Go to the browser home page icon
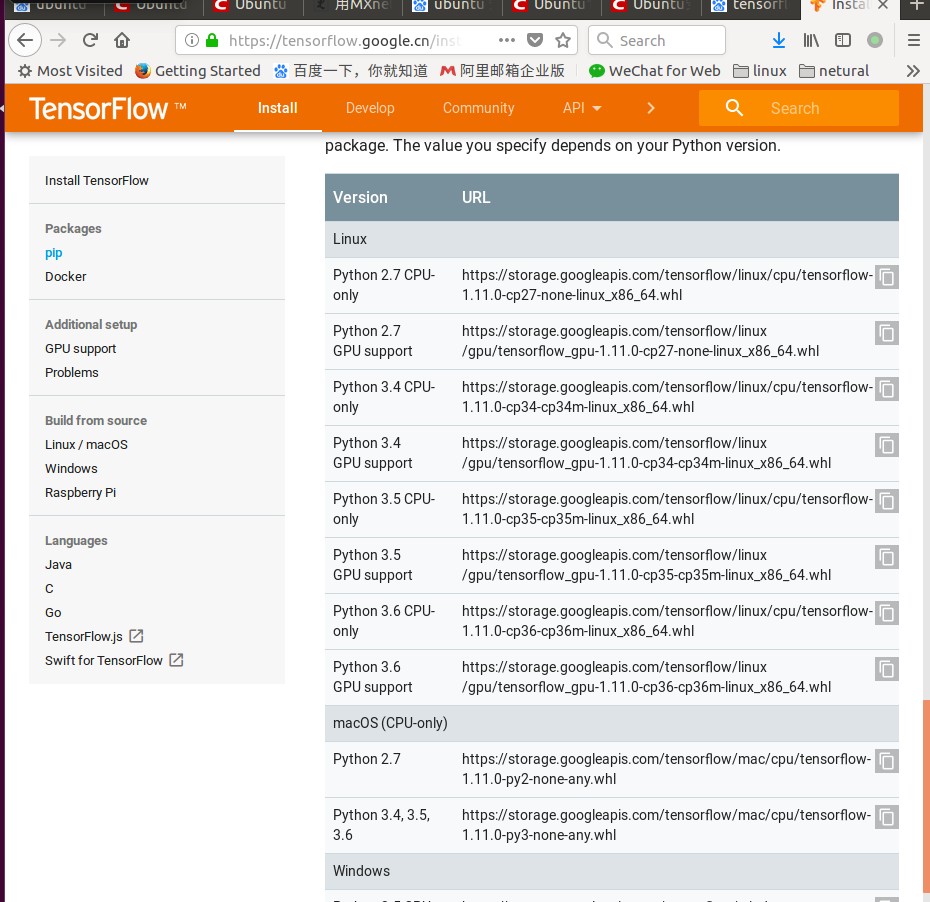930x902 pixels. pos(122,40)
